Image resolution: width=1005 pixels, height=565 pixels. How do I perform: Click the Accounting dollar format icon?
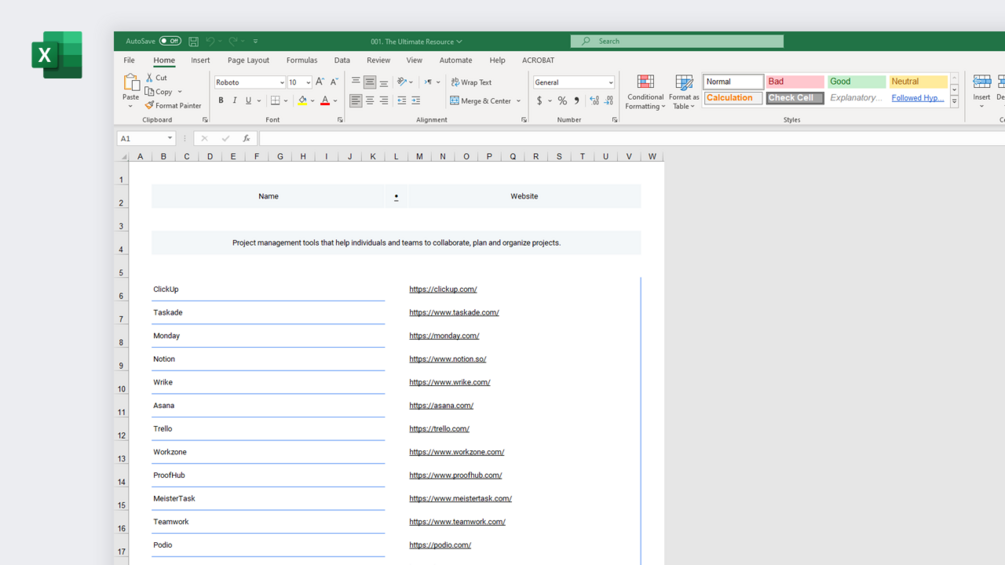pos(540,101)
